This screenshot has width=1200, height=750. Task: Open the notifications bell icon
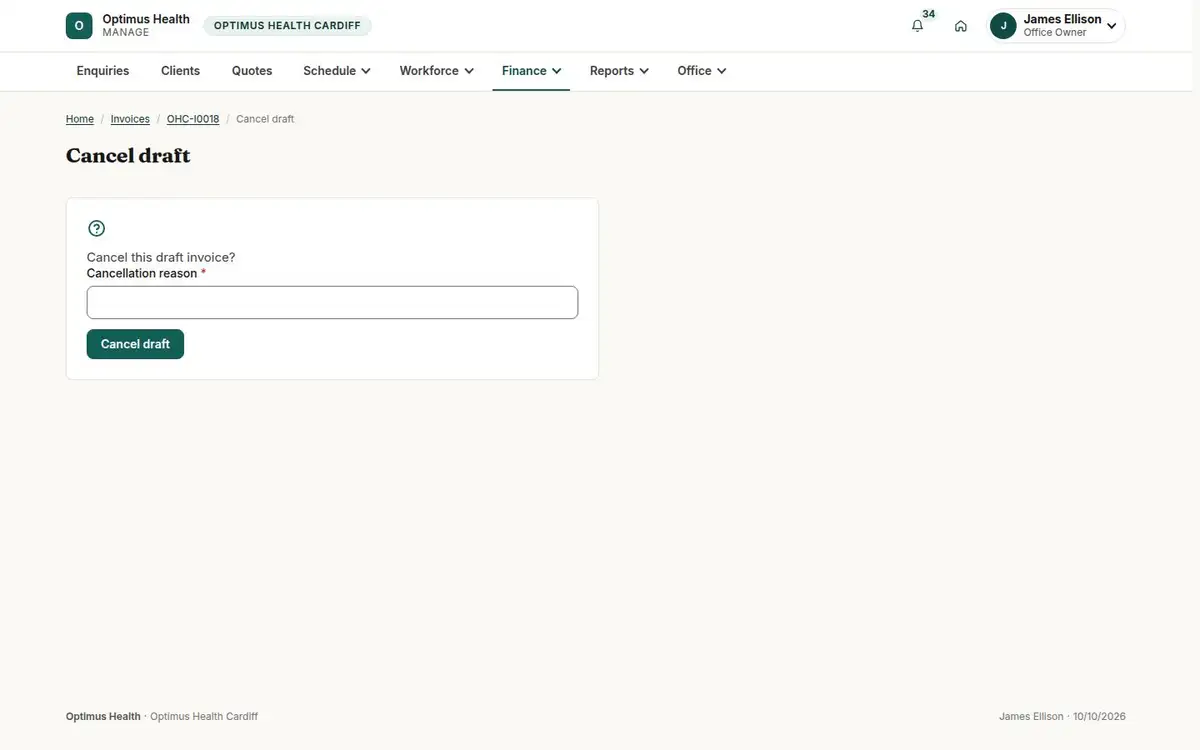click(917, 26)
